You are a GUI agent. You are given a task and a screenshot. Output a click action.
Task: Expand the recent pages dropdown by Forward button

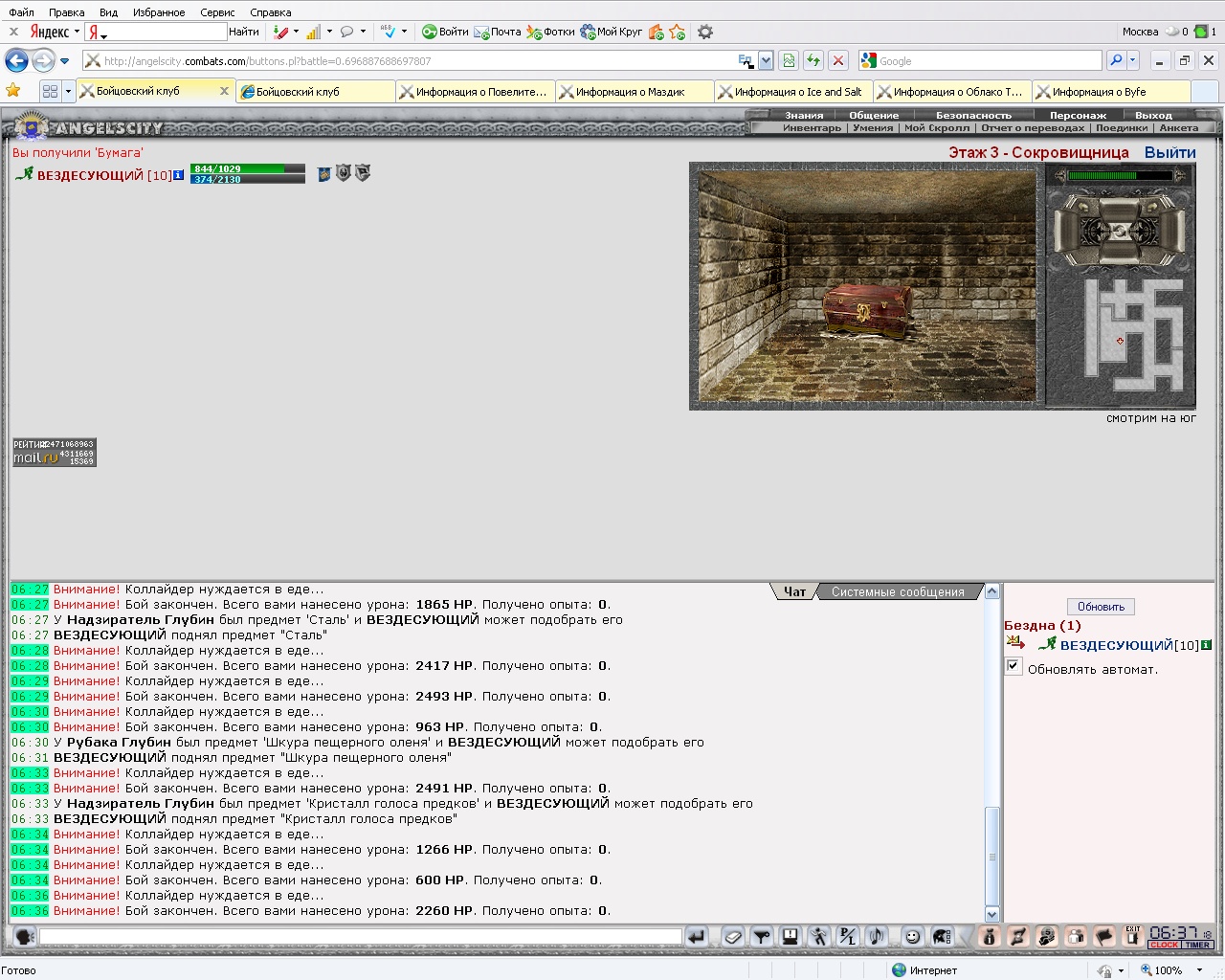[65, 61]
